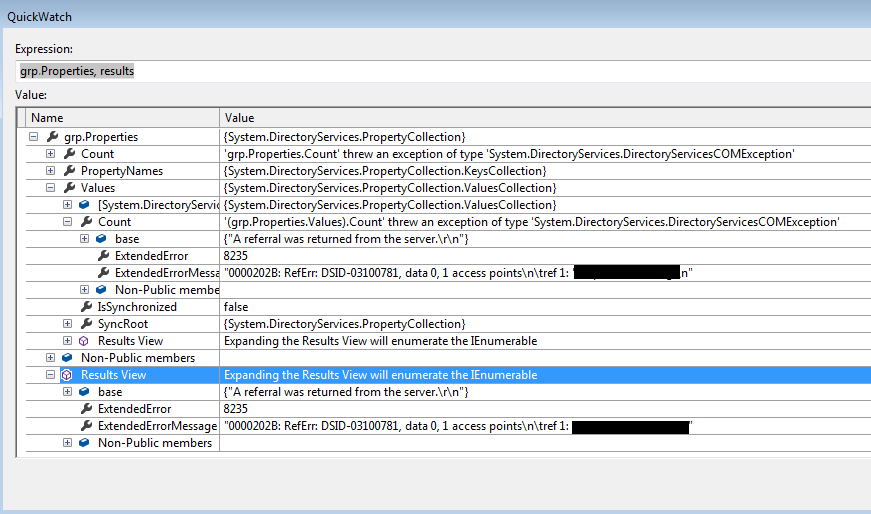Click the wrench icon beside grp.Properties
The height and width of the screenshot is (514, 871).
[52, 136]
